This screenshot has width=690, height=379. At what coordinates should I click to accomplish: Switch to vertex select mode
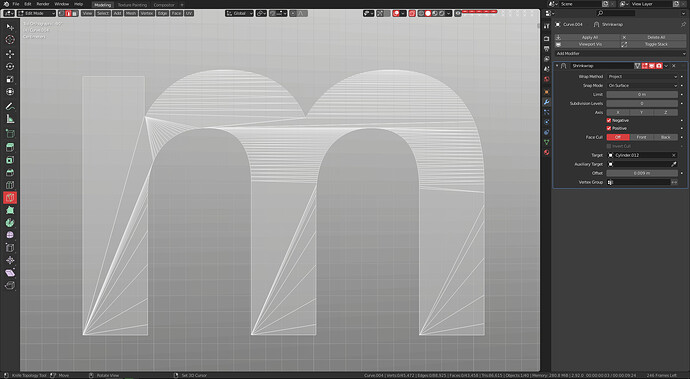point(62,13)
